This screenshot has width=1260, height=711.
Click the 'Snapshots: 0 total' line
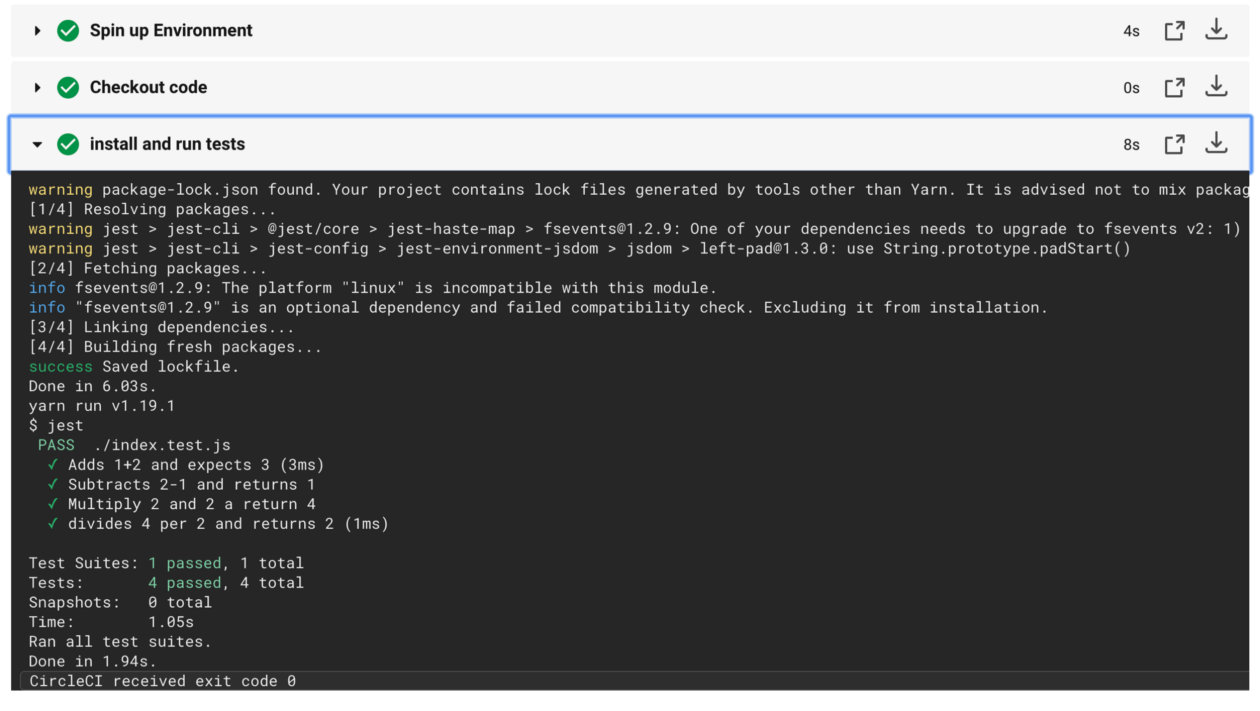(120, 602)
